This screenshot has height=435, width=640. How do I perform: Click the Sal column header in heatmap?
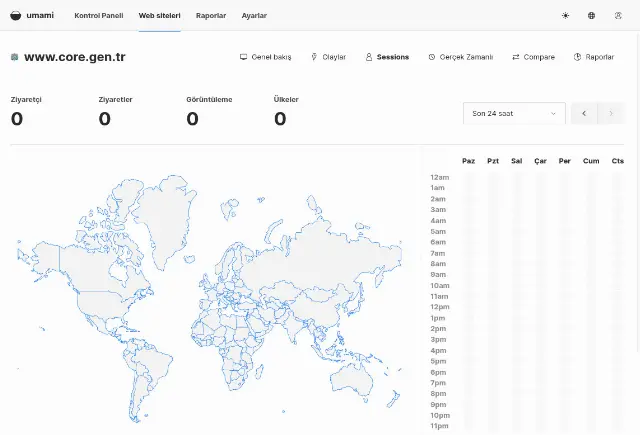coord(517,161)
